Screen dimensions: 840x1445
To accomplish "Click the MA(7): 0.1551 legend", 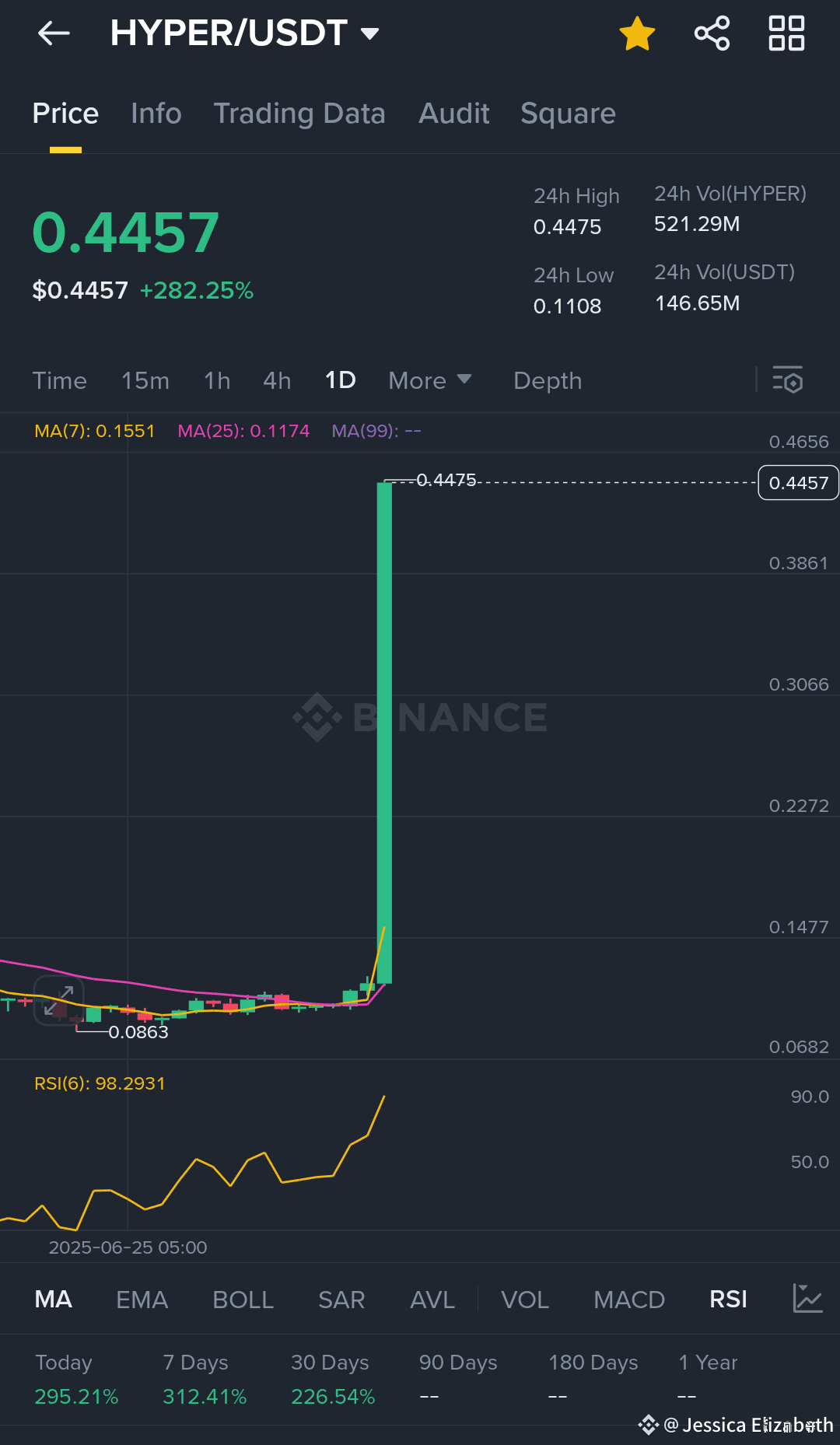I will pyautogui.click(x=95, y=431).
